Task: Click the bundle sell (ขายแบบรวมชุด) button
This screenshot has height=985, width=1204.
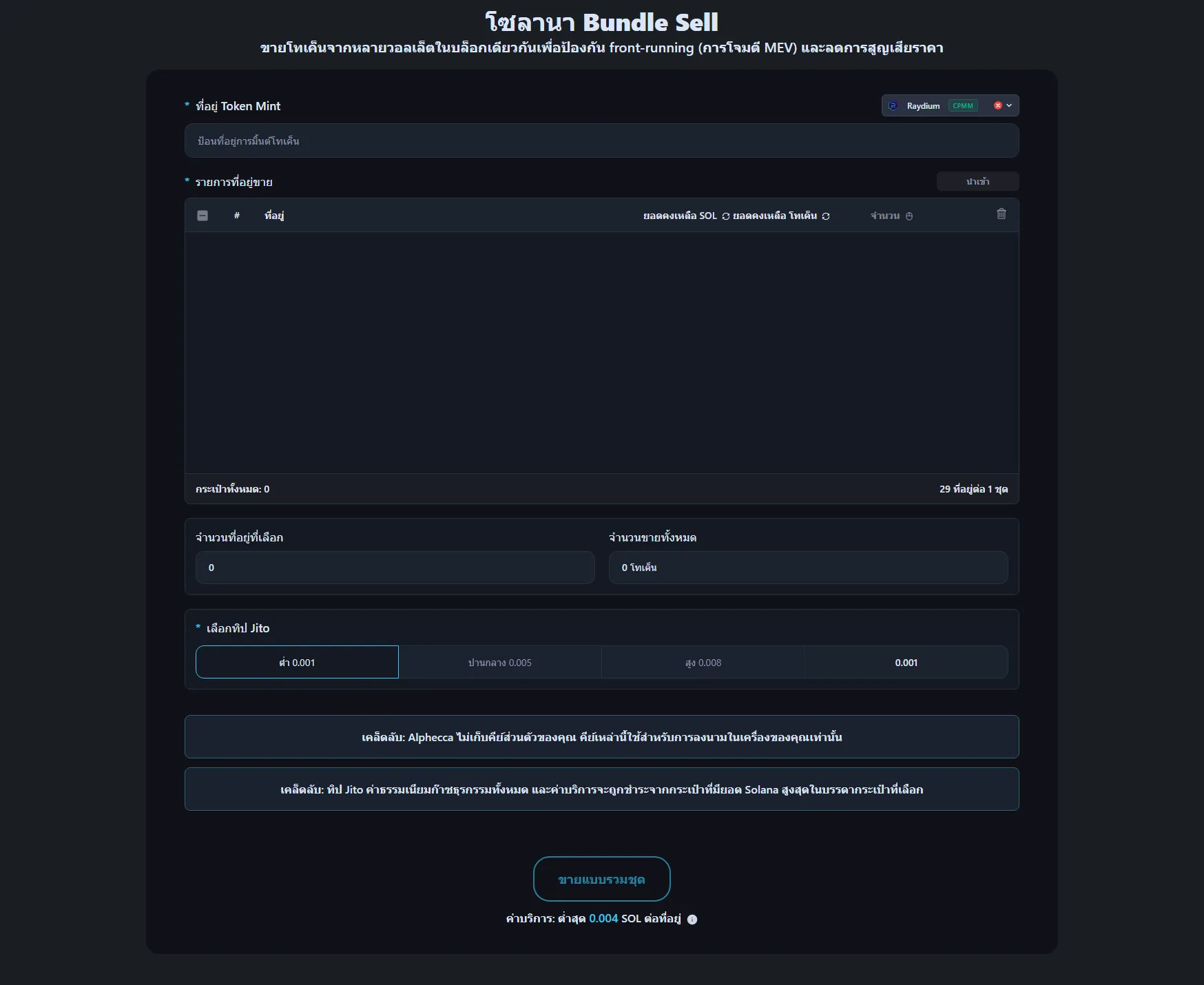Action: point(601,879)
